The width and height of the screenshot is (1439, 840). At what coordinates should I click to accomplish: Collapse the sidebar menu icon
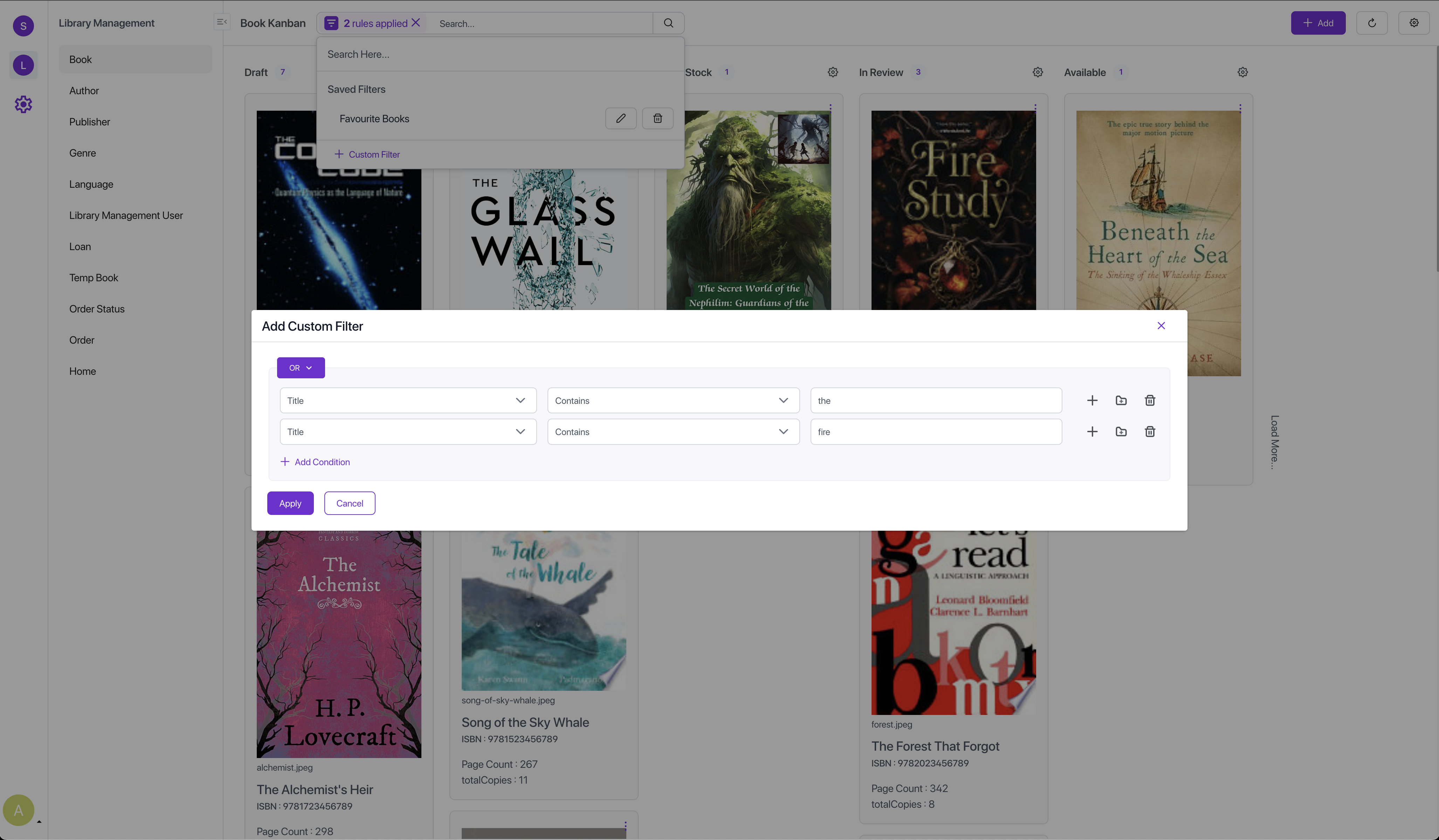[222, 22]
